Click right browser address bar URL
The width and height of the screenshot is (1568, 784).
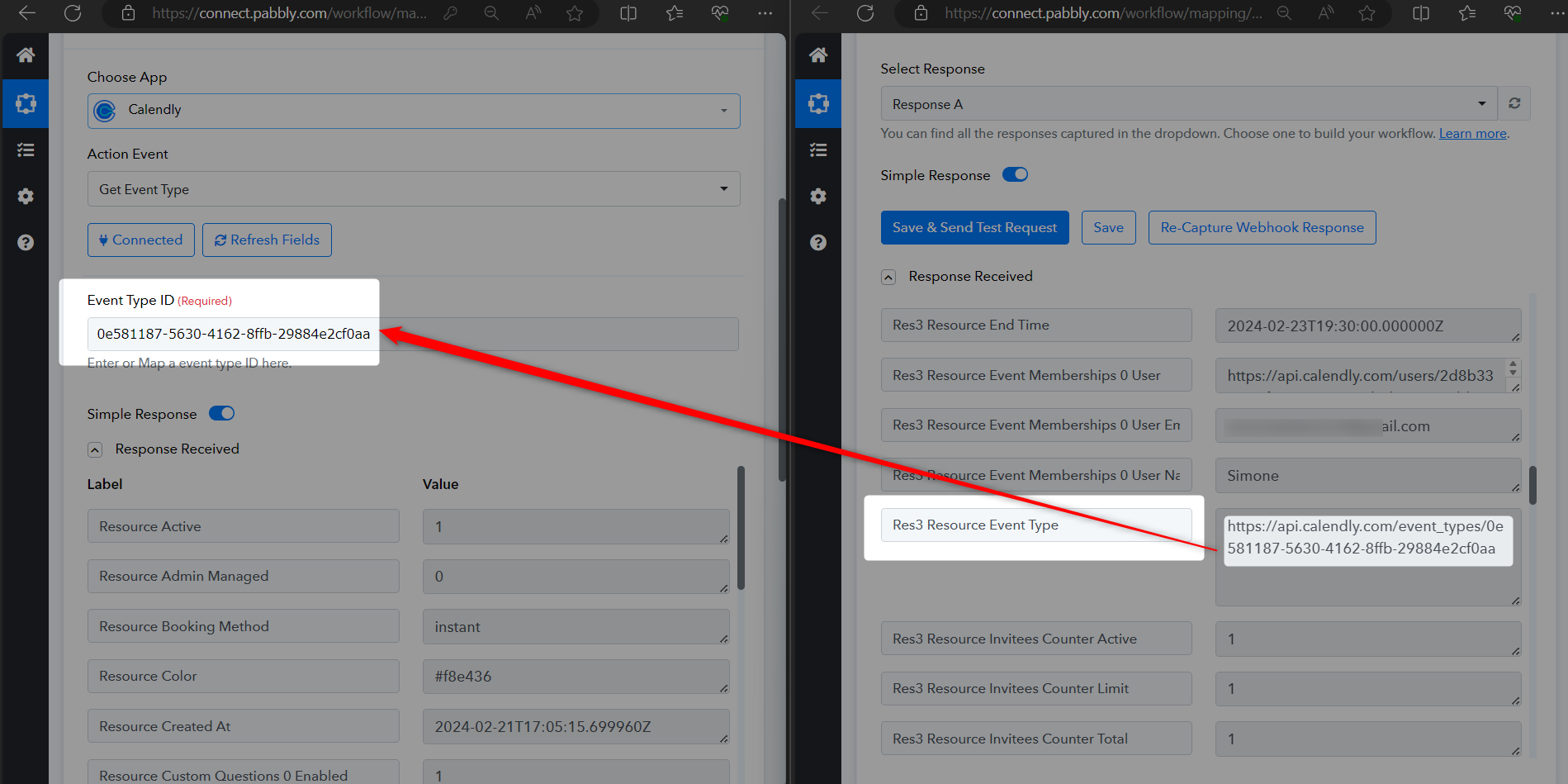(x=1103, y=13)
